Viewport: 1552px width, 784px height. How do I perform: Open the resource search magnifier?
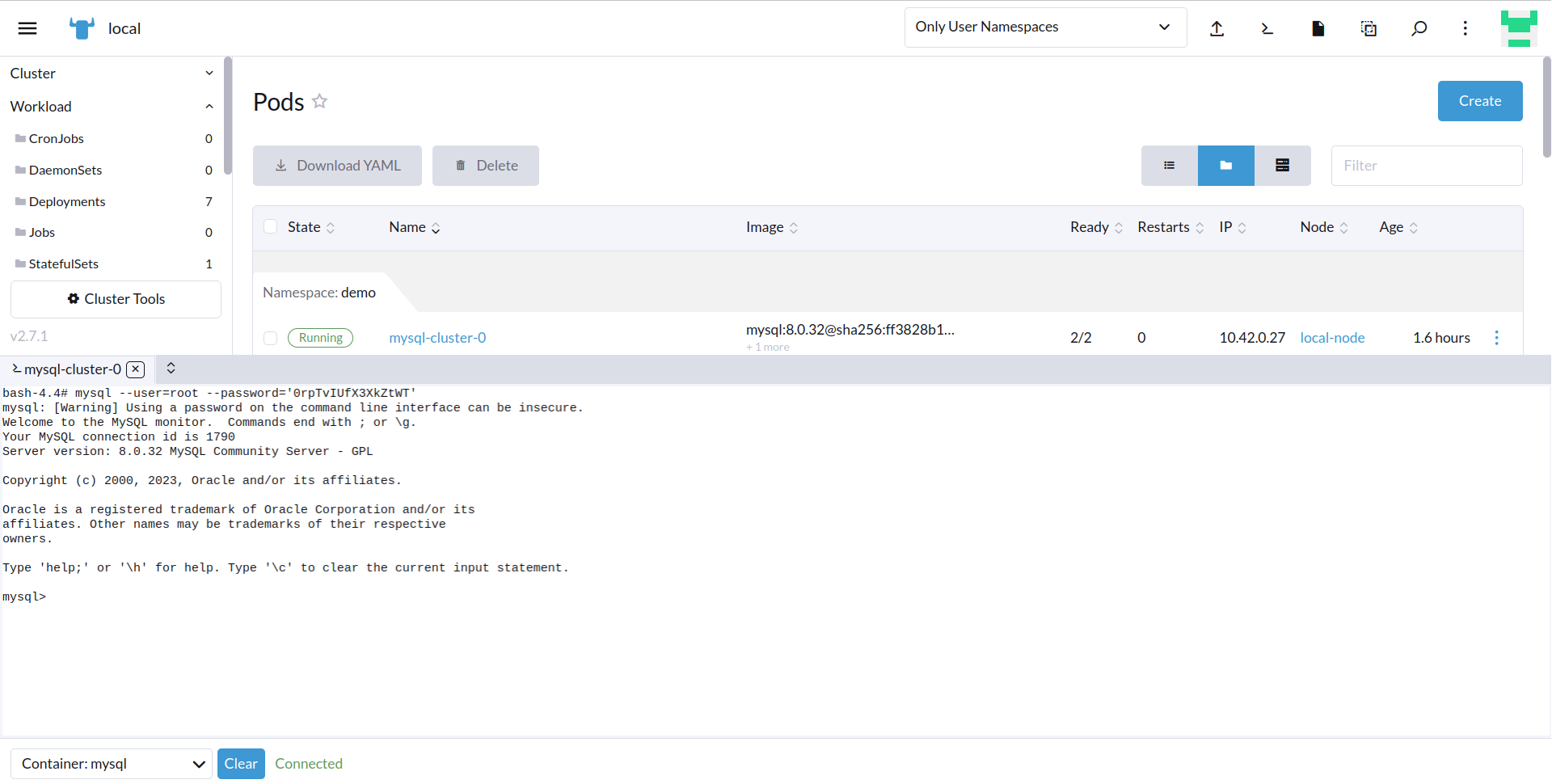pos(1419,27)
